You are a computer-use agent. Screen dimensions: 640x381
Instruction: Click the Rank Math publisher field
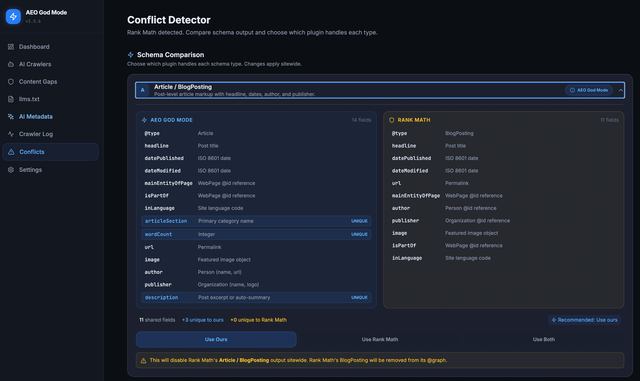pyautogui.click(x=405, y=221)
